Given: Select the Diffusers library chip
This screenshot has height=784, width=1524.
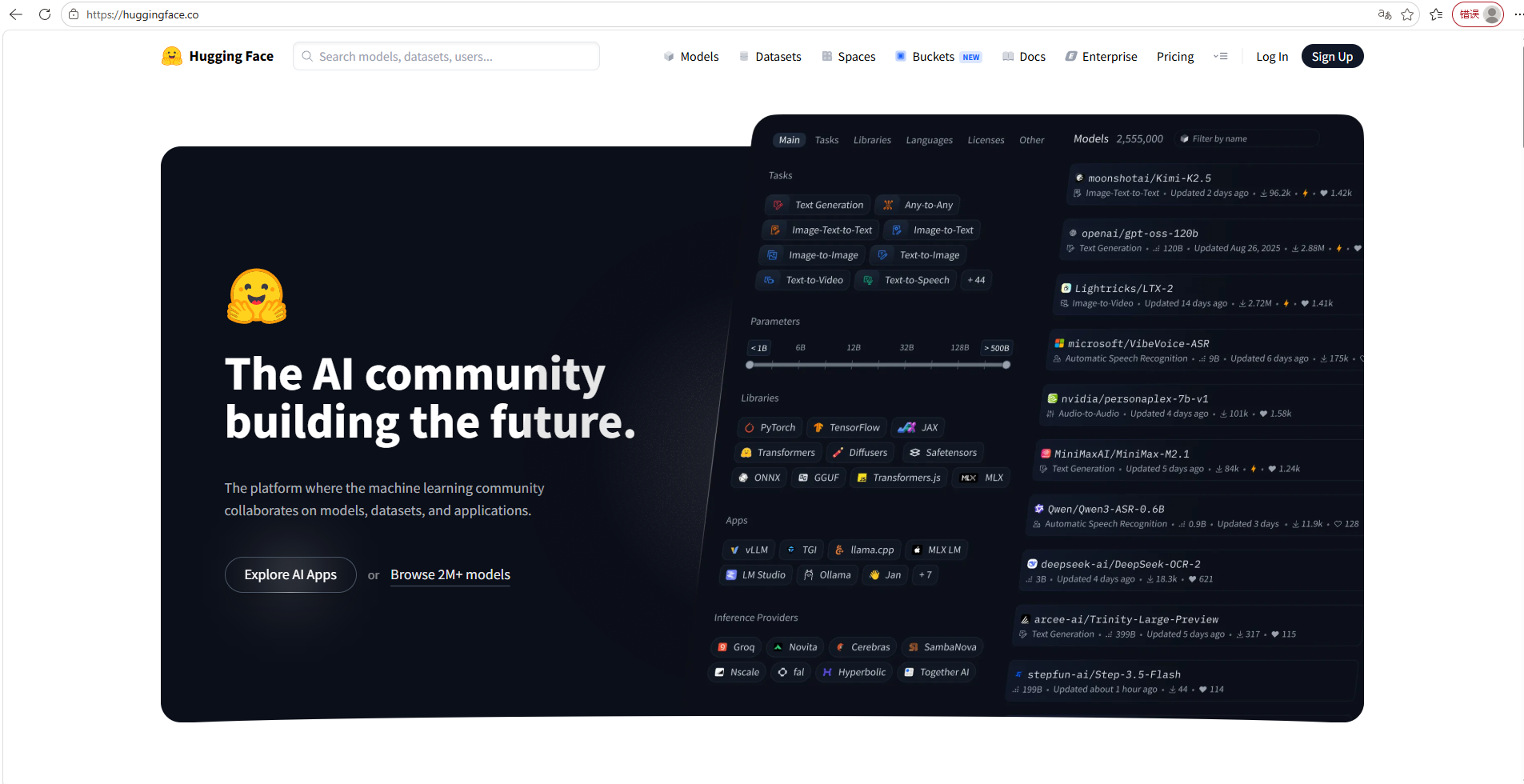Looking at the screenshot, I should pyautogui.click(x=860, y=452).
